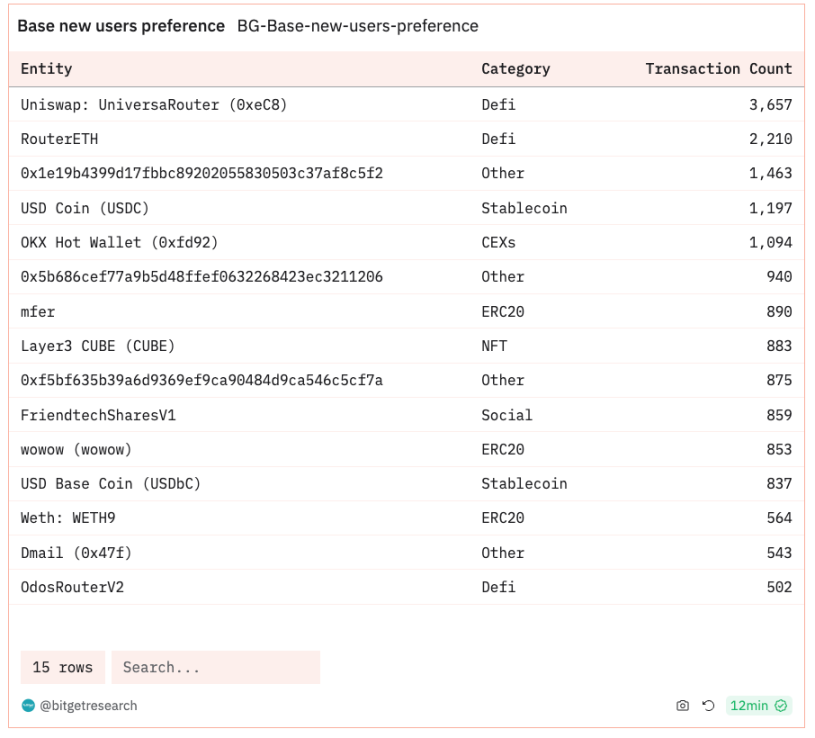
Task: Open the Base new users preference title
Action: click(121, 26)
